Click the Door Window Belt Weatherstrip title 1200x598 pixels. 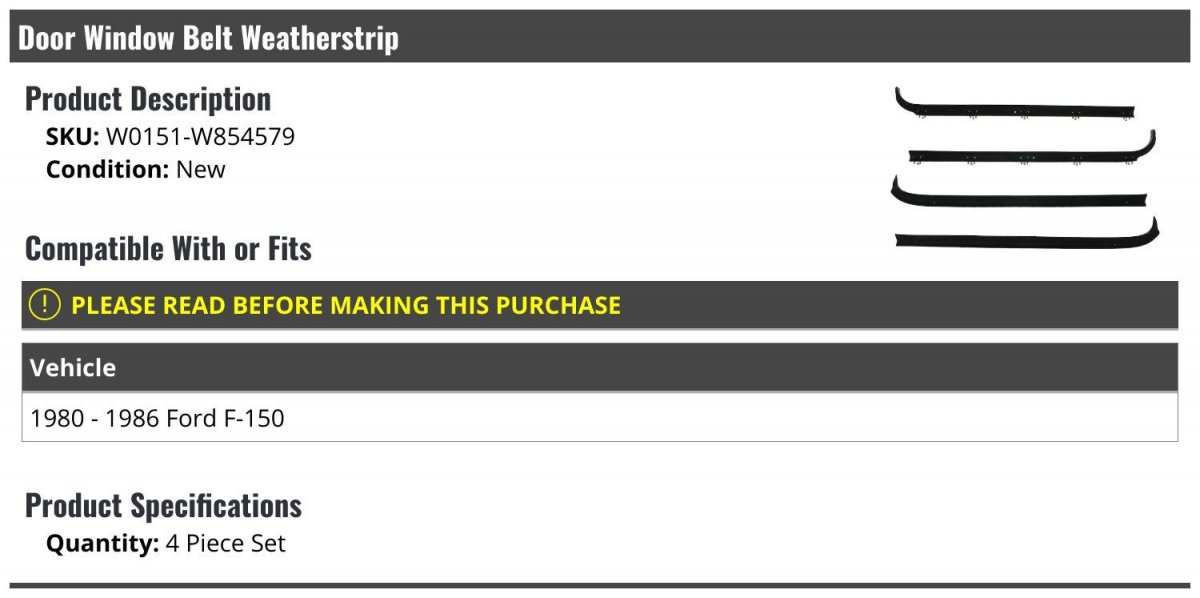pyautogui.click(x=208, y=38)
